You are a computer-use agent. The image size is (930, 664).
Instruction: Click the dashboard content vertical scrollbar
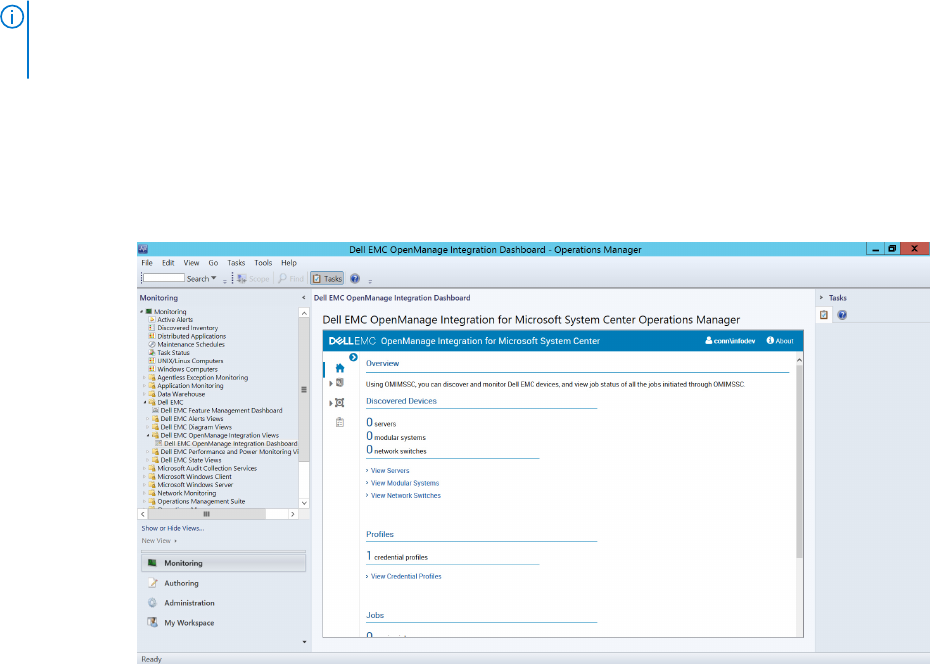pyautogui.click(x=799, y=461)
